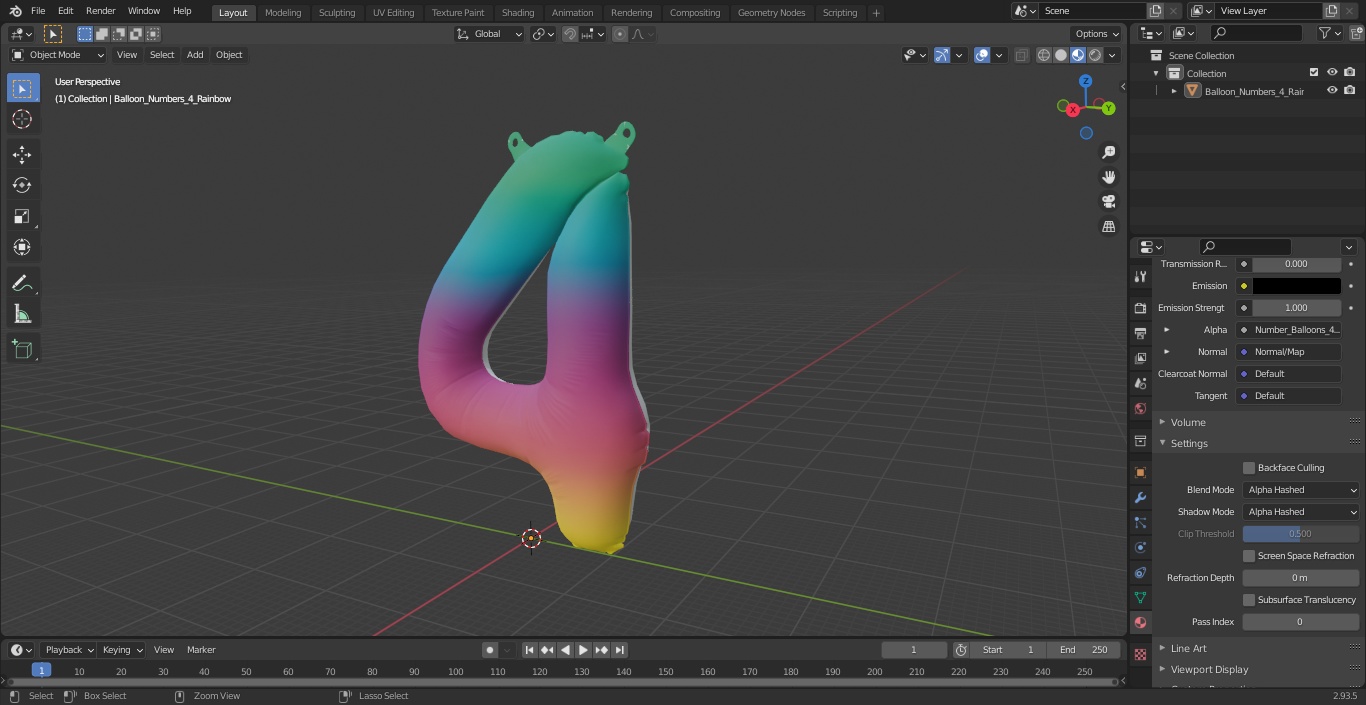Select the Measure tool

pyautogui.click(x=22, y=314)
